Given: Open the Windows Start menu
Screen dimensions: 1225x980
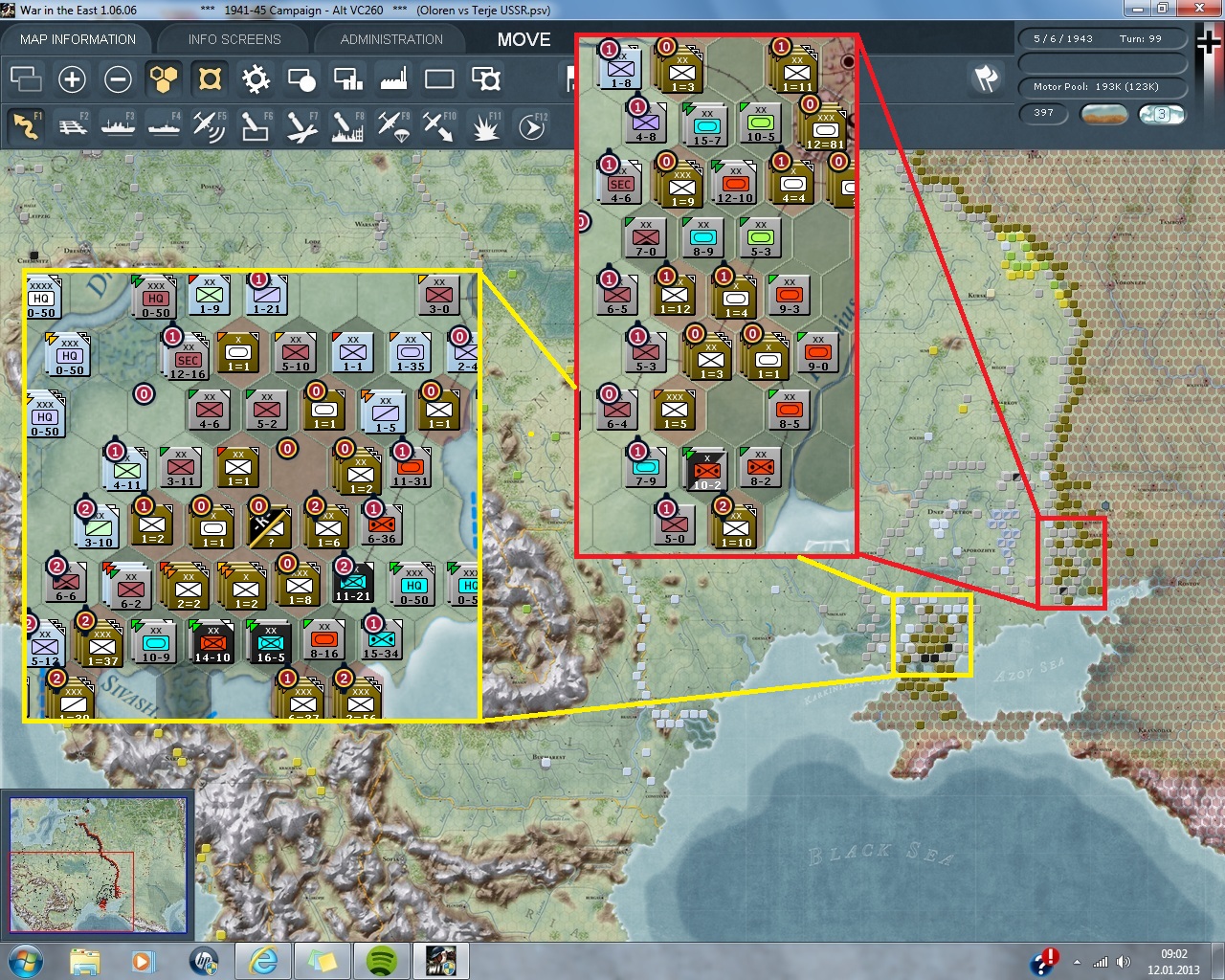Looking at the screenshot, I should [25, 961].
